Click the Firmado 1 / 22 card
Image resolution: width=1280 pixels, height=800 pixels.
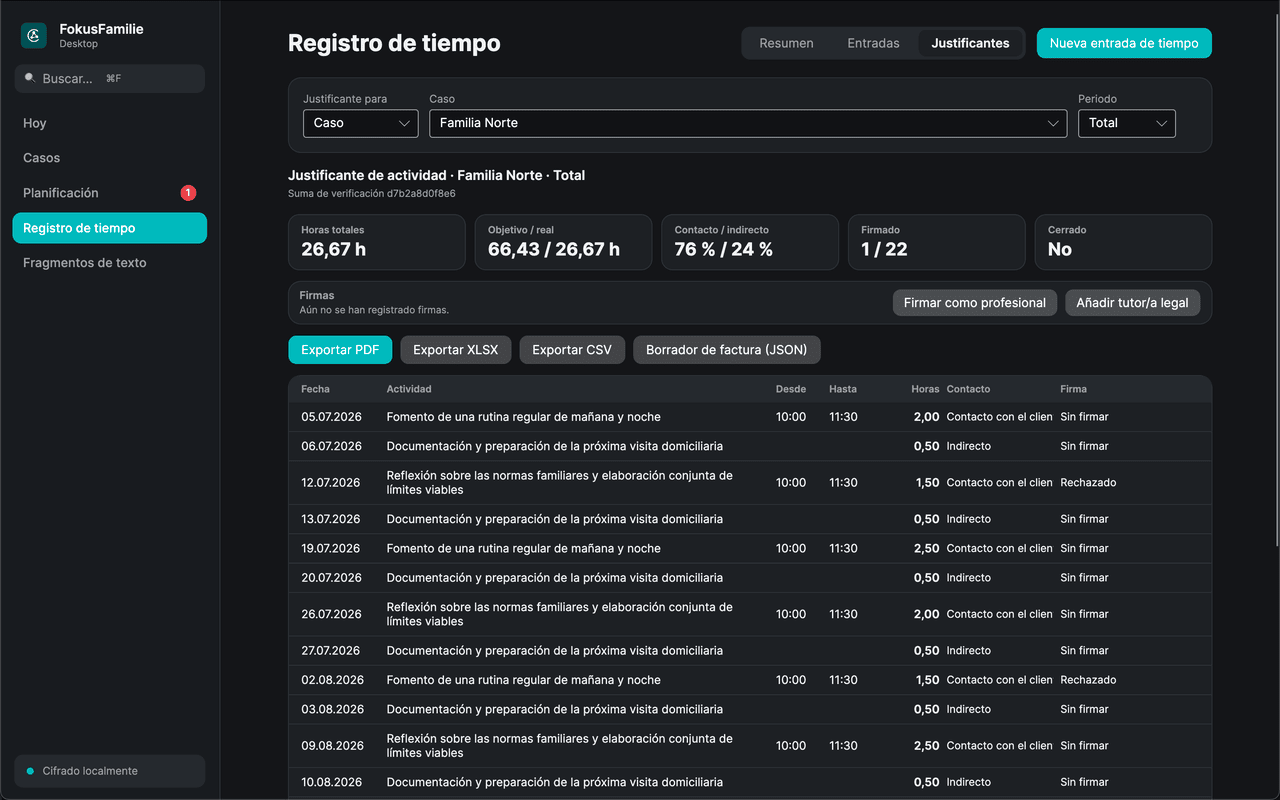click(937, 242)
